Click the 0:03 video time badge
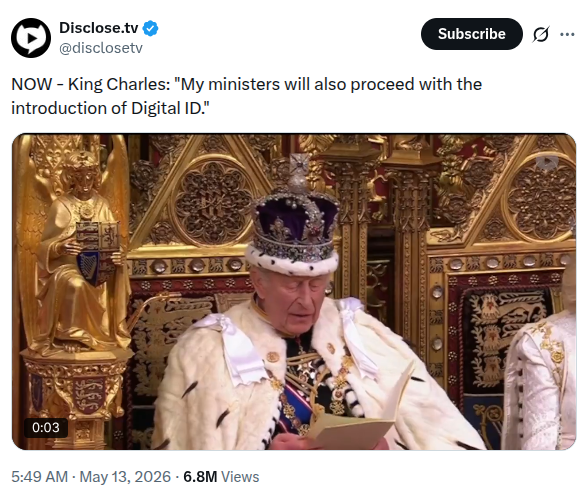Viewport: 588px width, 500px height. point(46,428)
